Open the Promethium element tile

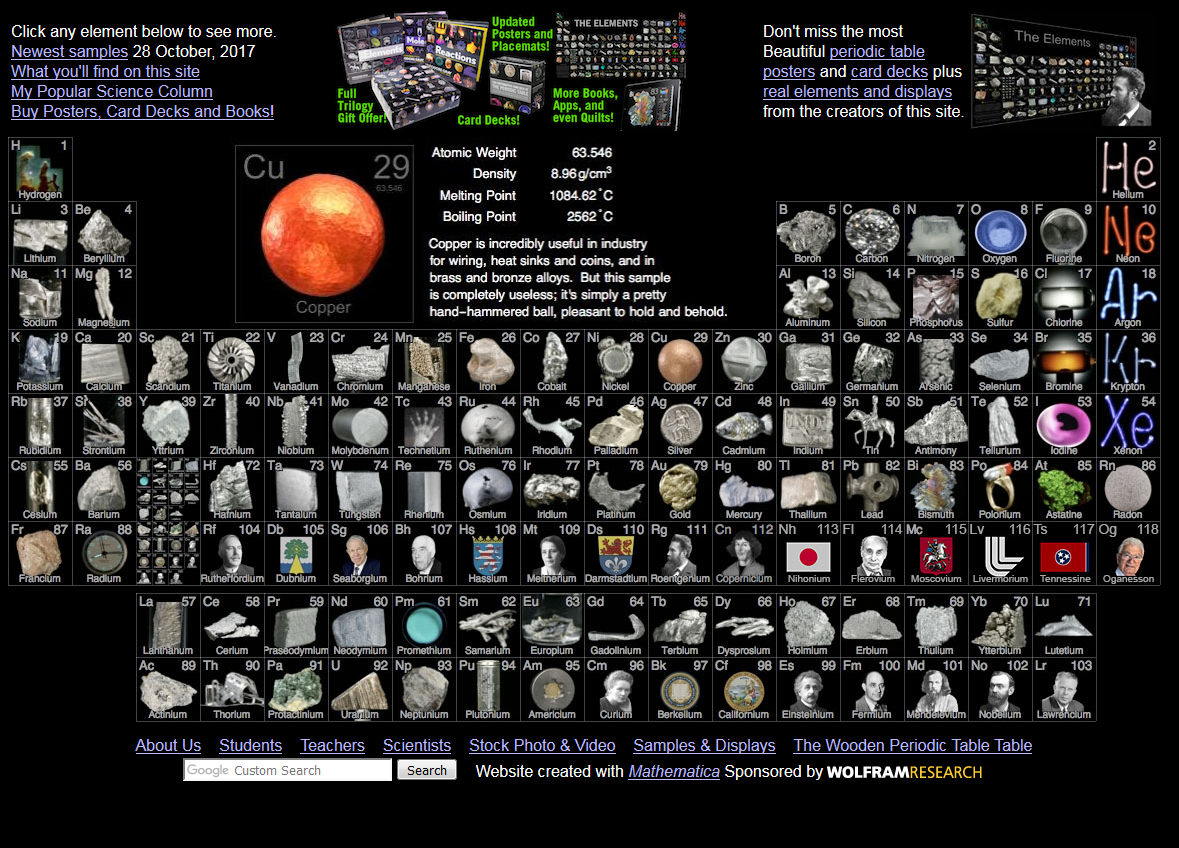[x=424, y=626]
